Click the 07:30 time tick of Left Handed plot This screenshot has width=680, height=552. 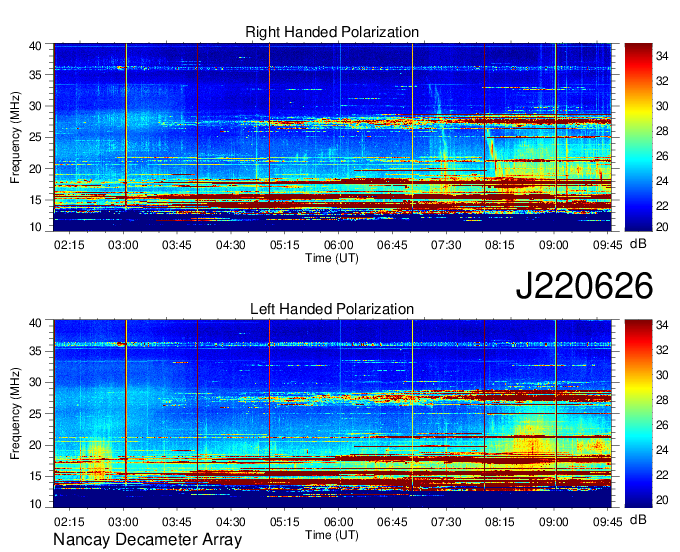pyautogui.click(x=446, y=522)
